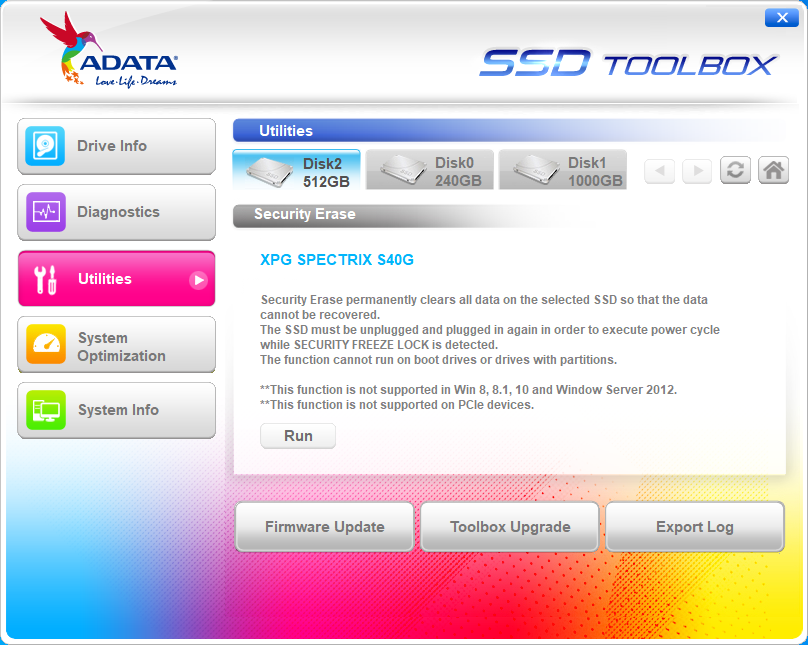Click the Utilities header bar
Screen dimensions: 808x645
click(509, 131)
